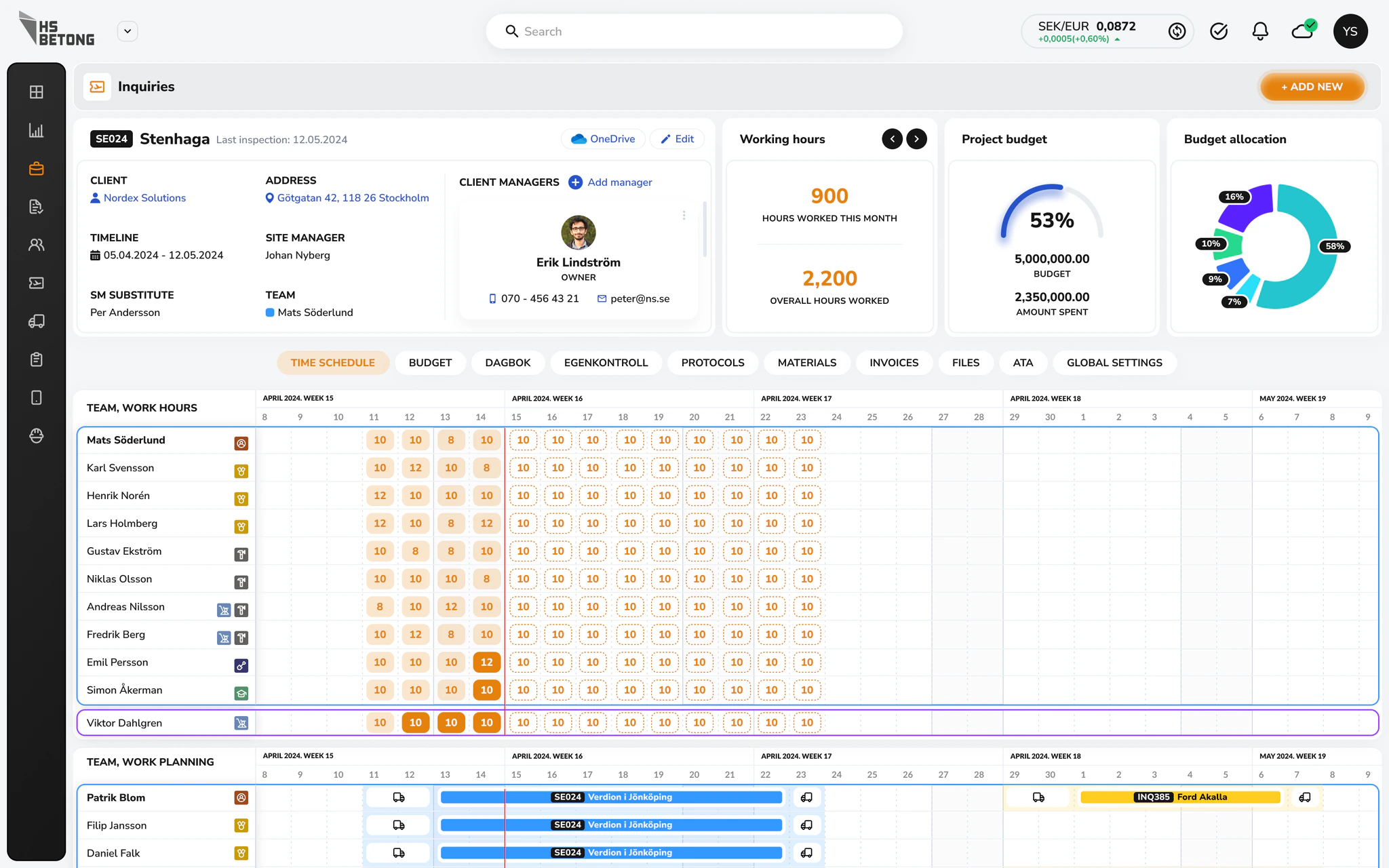The image size is (1389, 868).
Task: Go to next working hours period
Action: click(916, 139)
